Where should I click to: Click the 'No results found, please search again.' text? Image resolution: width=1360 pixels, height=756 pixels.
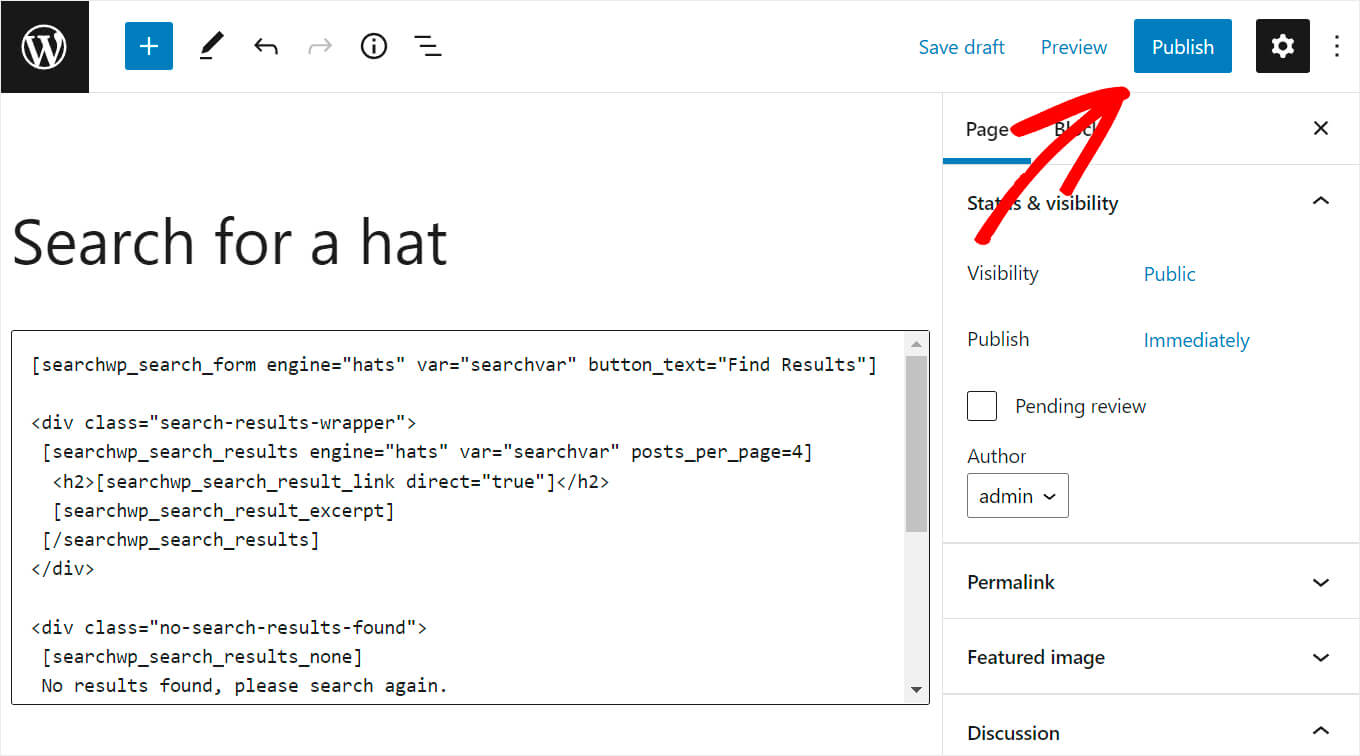(x=245, y=686)
